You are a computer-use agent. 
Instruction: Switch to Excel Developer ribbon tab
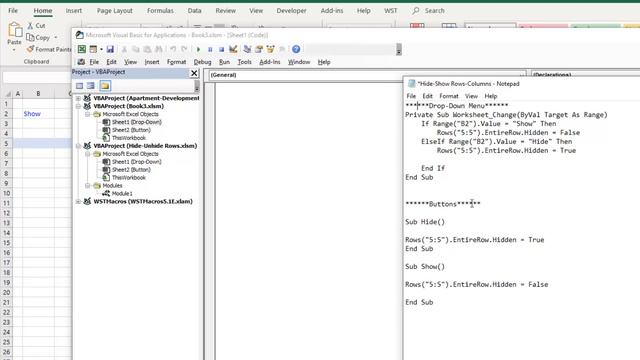tap(291, 11)
